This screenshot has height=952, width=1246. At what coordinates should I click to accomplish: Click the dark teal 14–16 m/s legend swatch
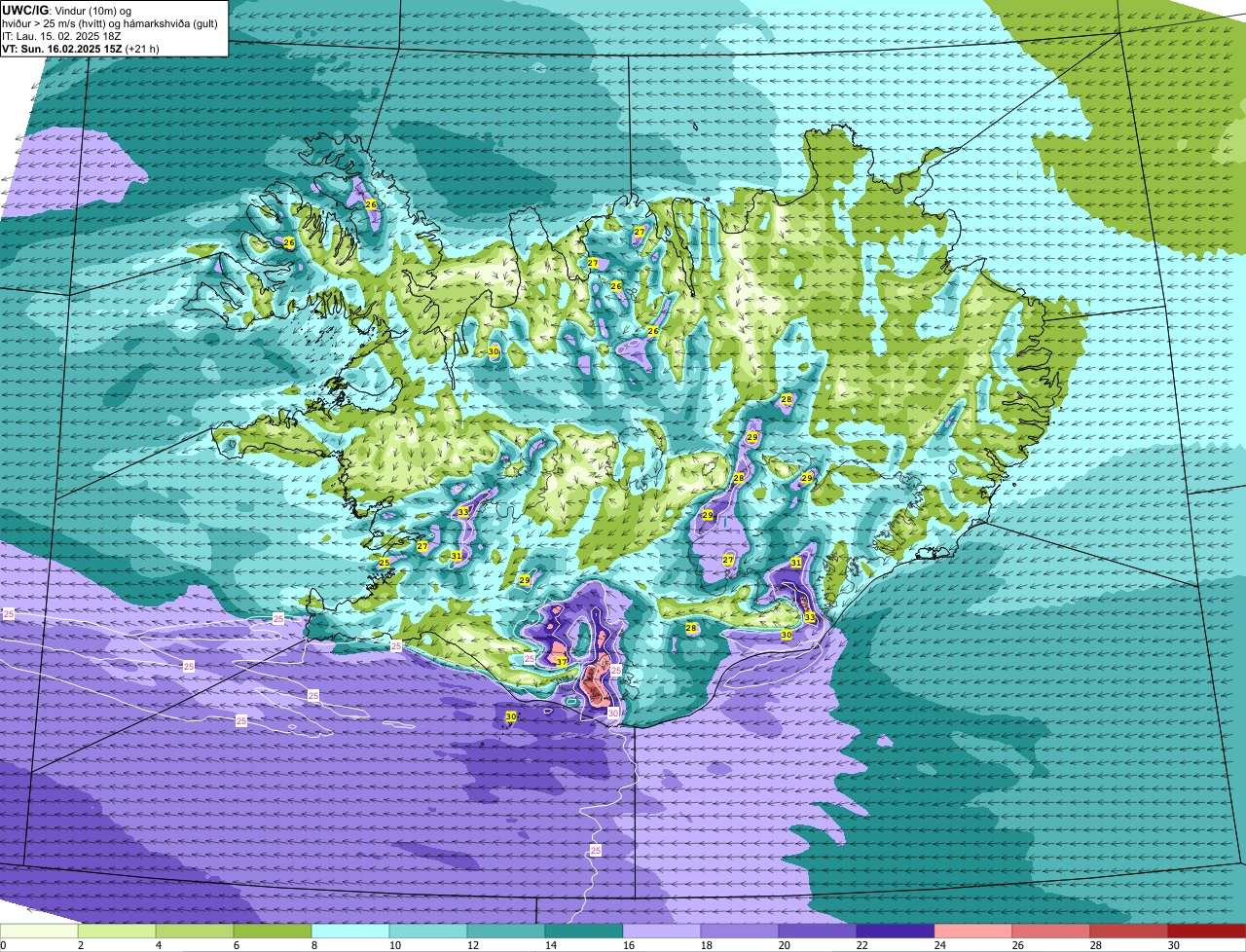pyautogui.click(x=584, y=931)
